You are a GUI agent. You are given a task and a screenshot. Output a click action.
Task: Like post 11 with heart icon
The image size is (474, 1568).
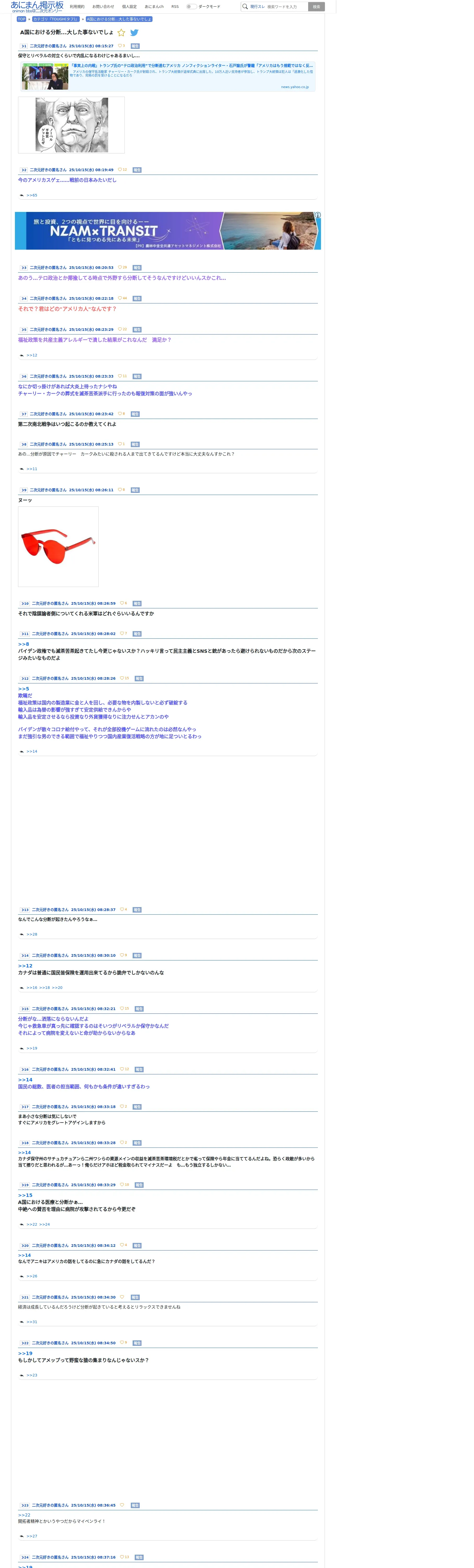click(x=122, y=634)
